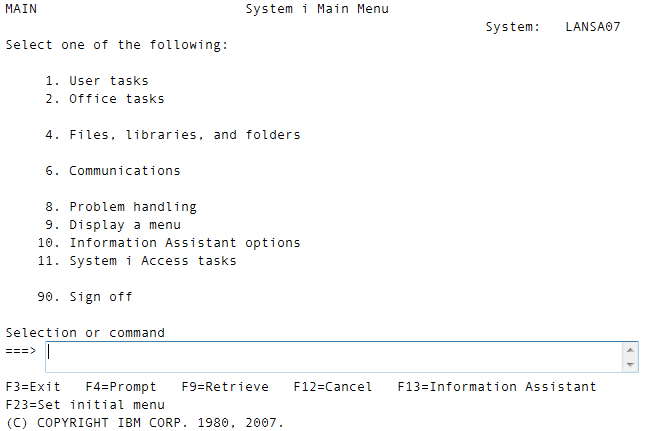Select the Office tasks option
The height and width of the screenshot is (431, 645).
pyautogui.click(x=116, y=99)
